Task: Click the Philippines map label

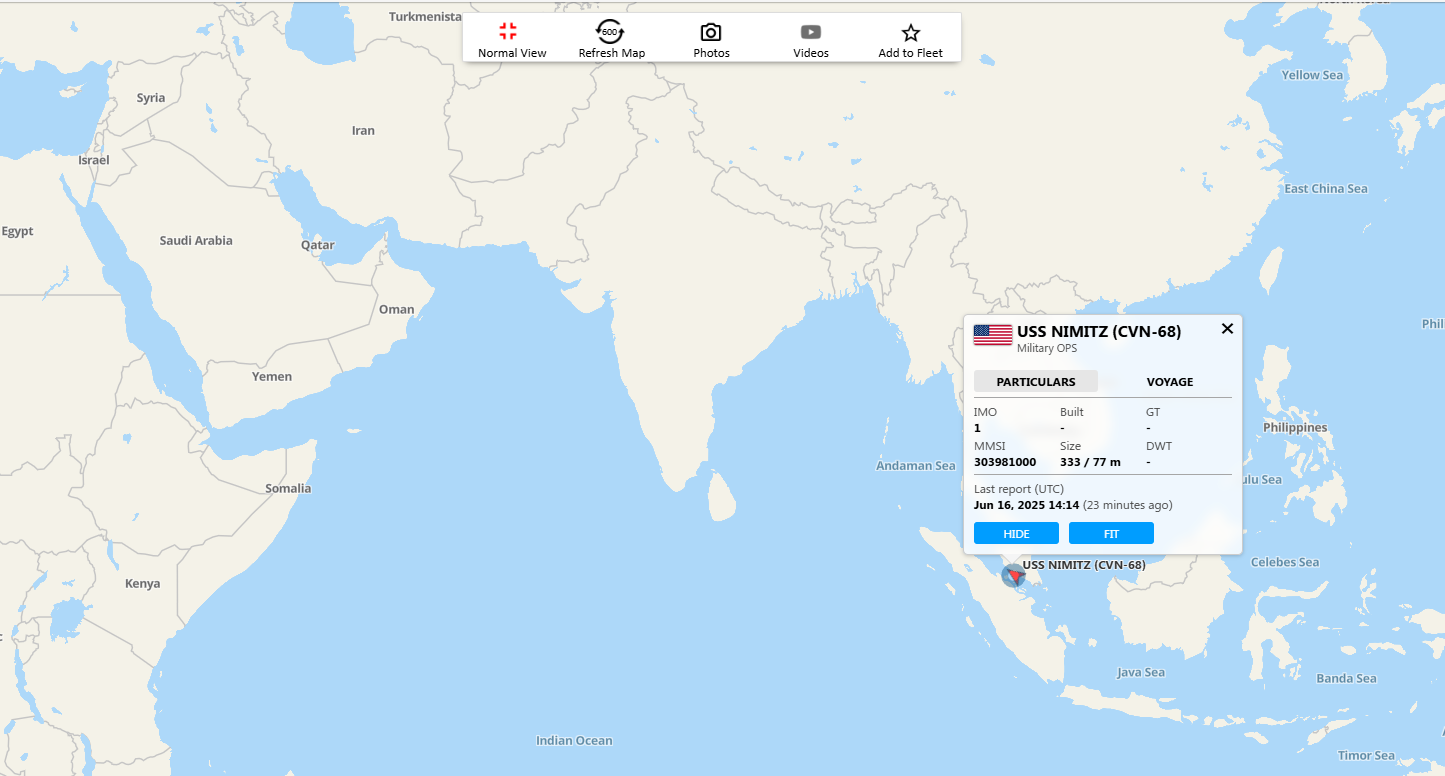Action: tap(1295, 427)
